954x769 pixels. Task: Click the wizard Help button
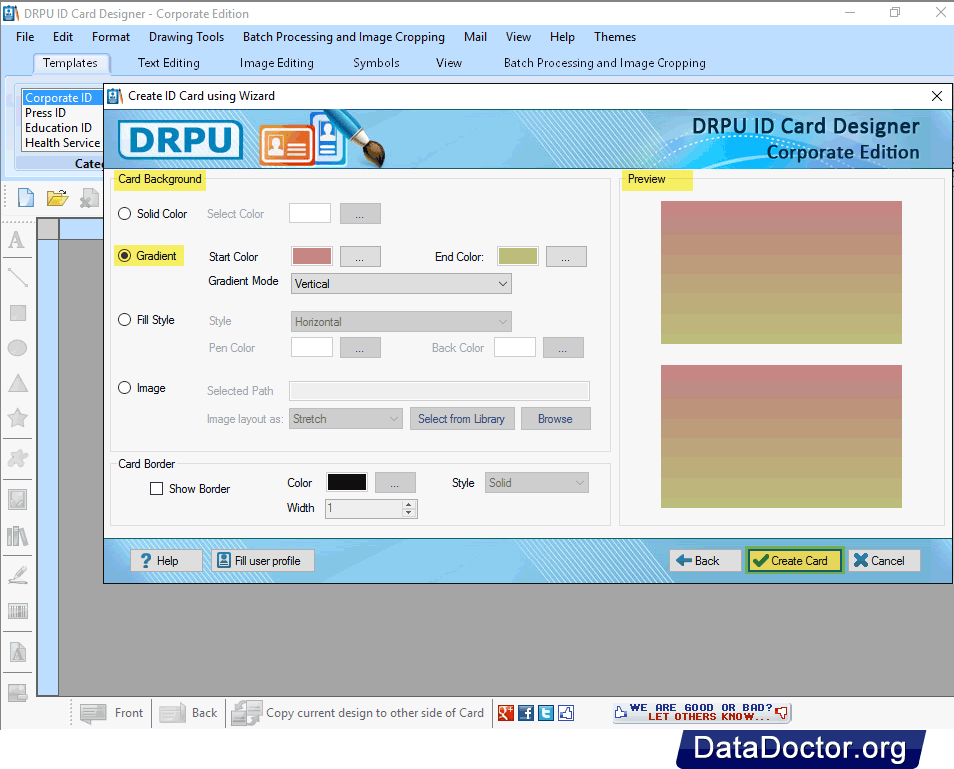[x=166, y=560]
